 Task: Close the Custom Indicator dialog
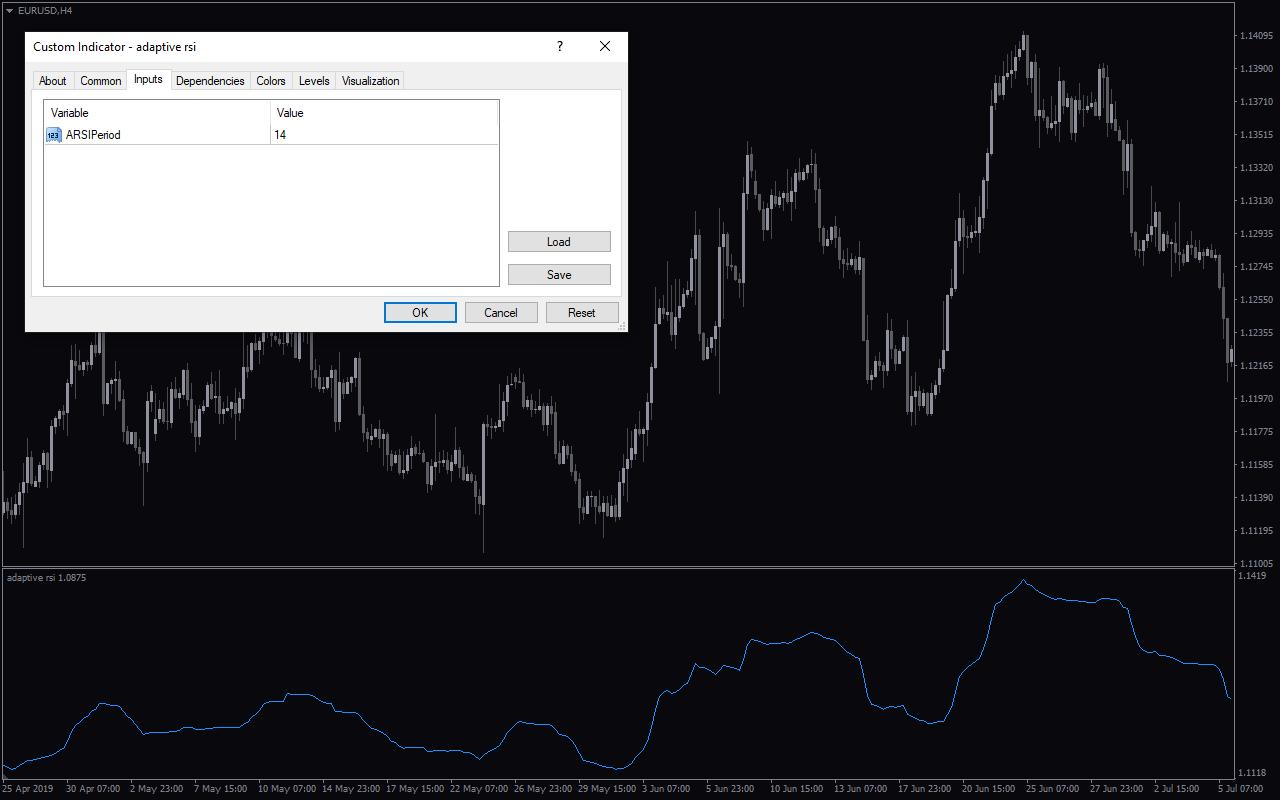coord(605,46)
